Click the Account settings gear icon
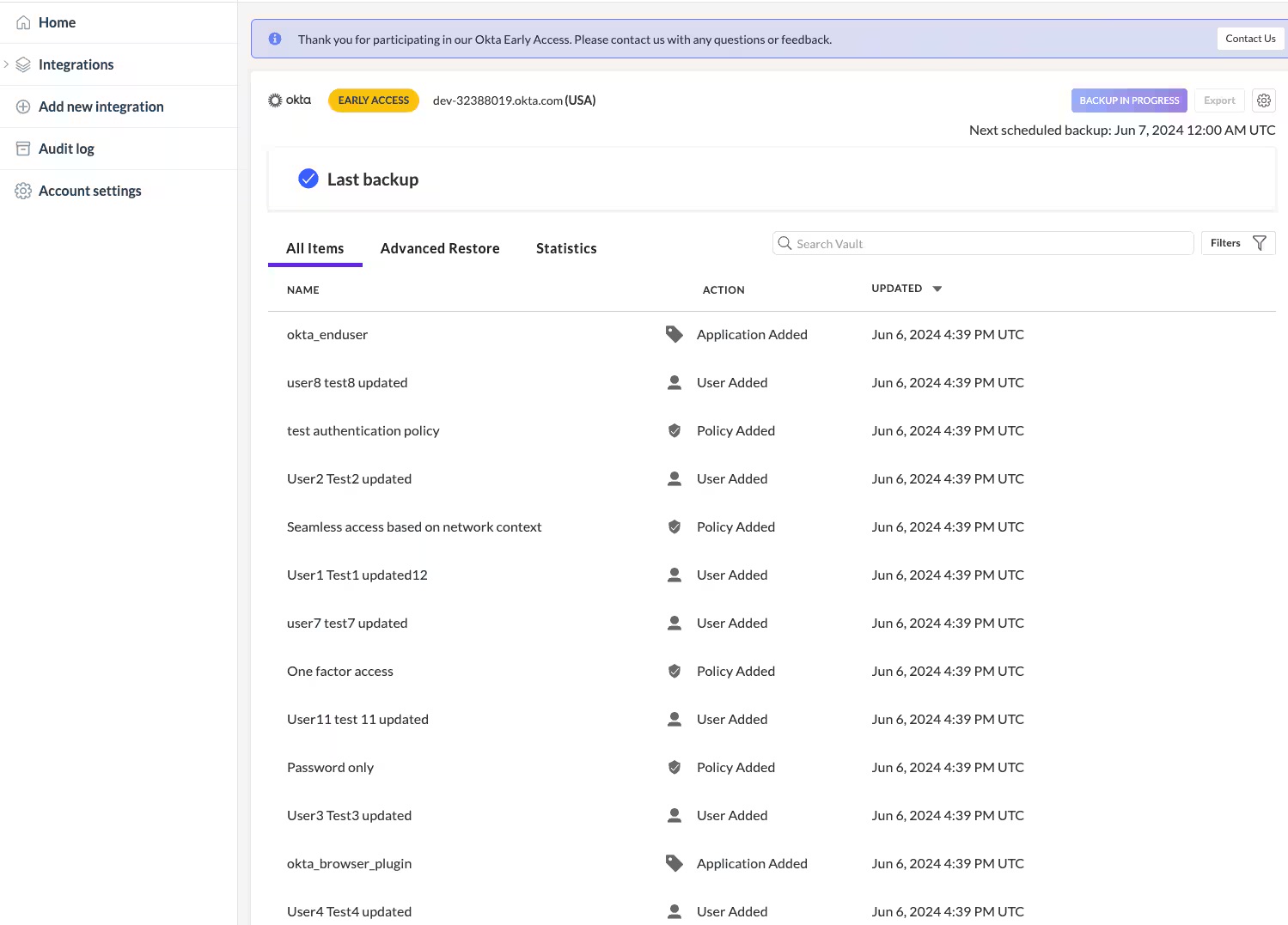This screenshot has width=1288, height=925. (x=23, y=191)
